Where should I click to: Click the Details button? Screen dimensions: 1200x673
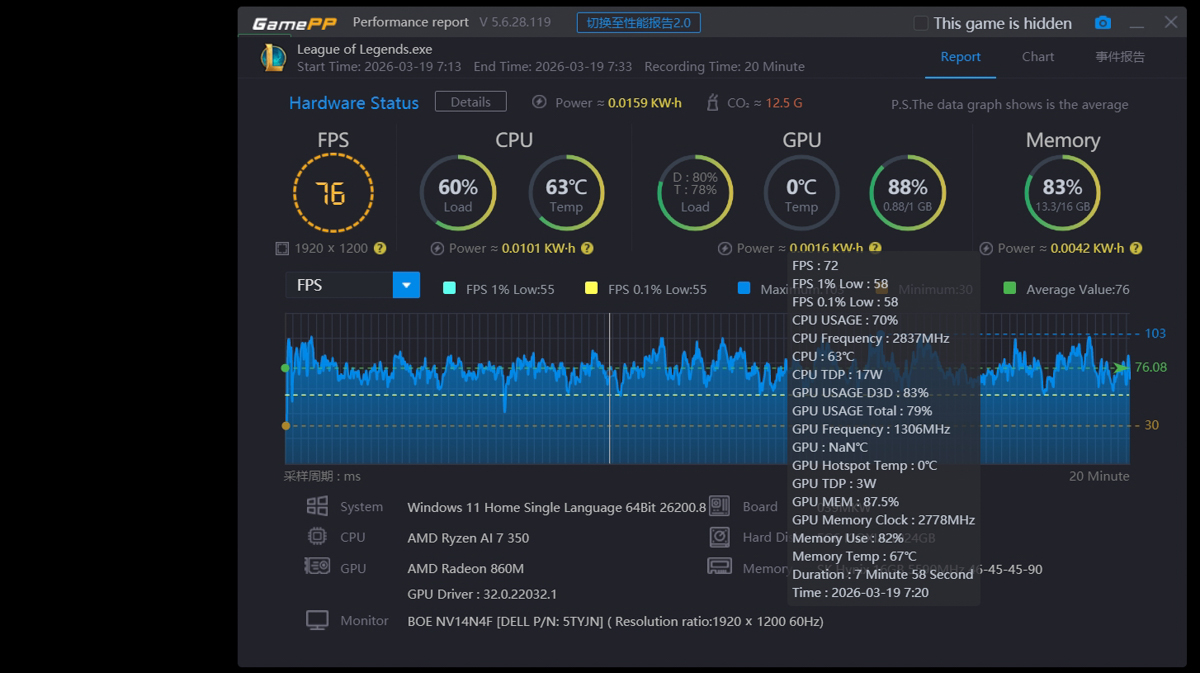pos(470,102)
